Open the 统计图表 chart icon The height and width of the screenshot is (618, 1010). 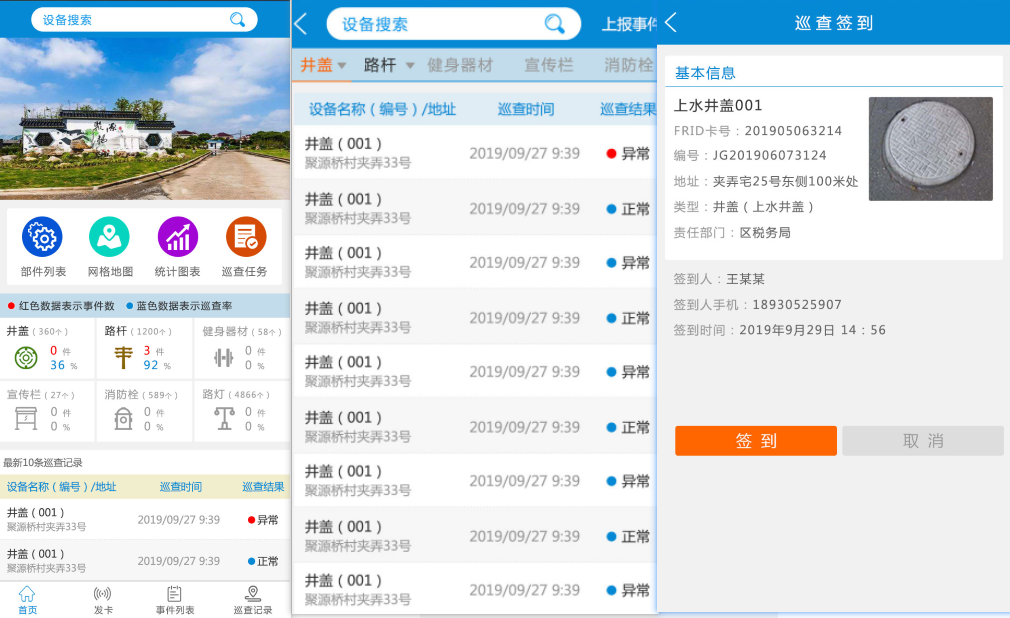click(178, 237)
